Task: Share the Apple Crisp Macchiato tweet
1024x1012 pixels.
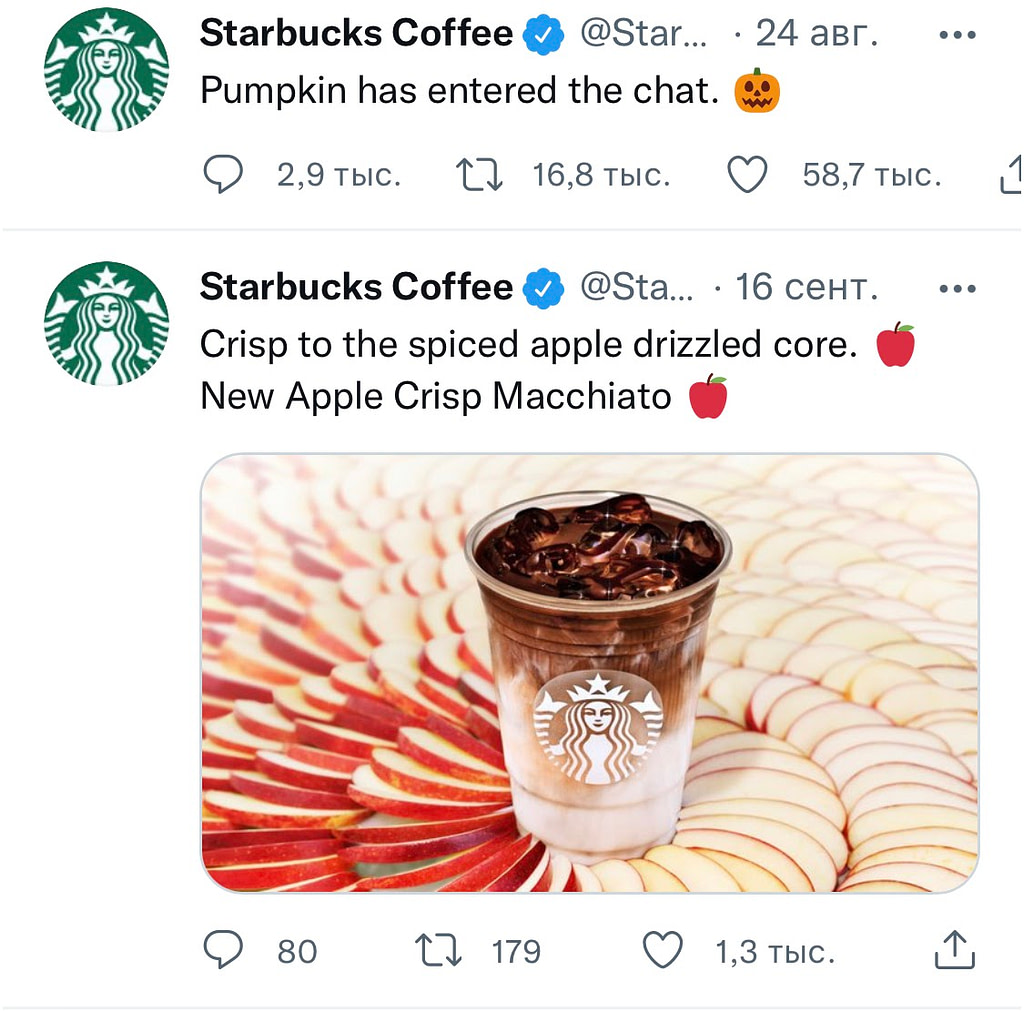Action: (955, 950)
